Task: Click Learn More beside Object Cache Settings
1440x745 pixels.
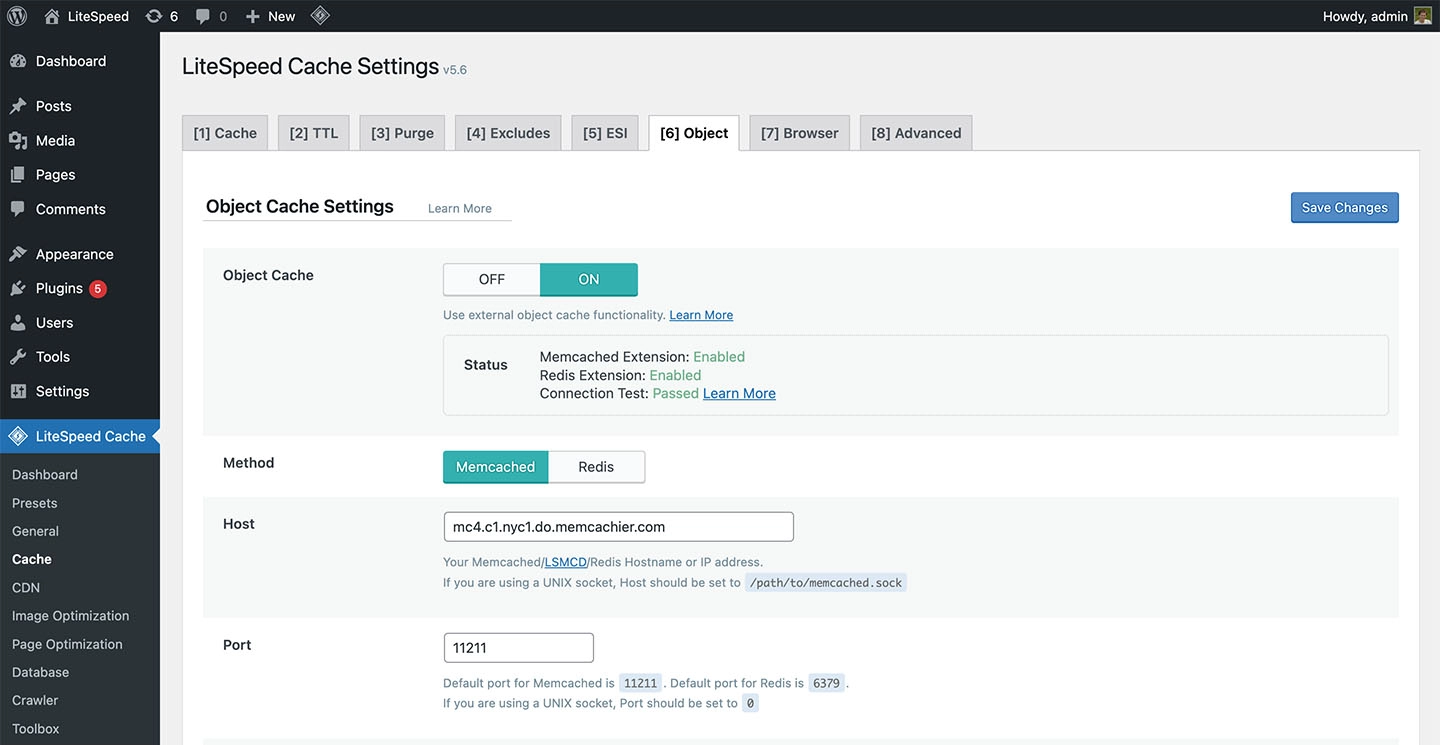Action: pyautogui.click(x=460, y=208)
